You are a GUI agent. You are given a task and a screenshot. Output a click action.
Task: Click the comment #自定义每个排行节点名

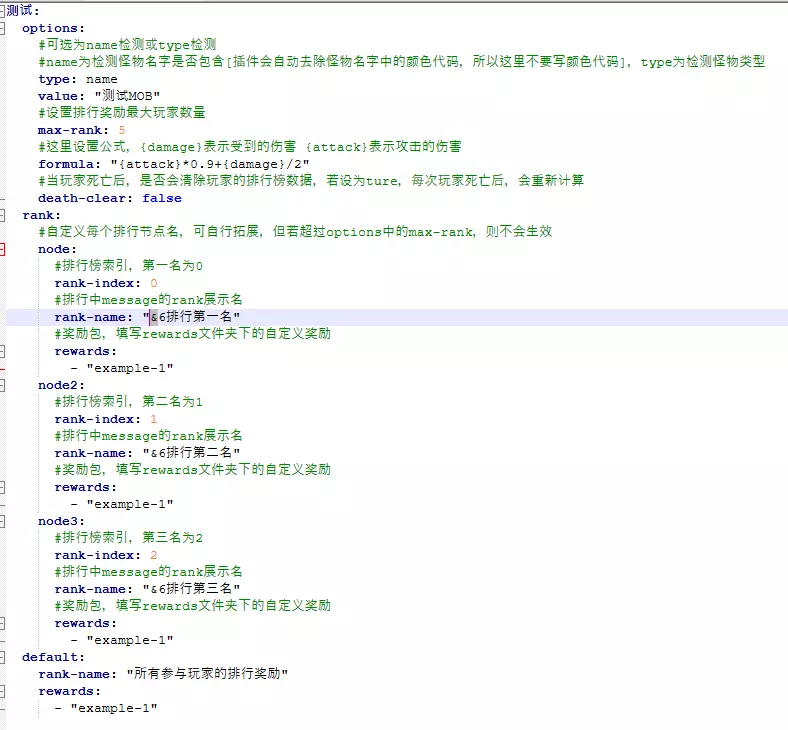[295, 232]
